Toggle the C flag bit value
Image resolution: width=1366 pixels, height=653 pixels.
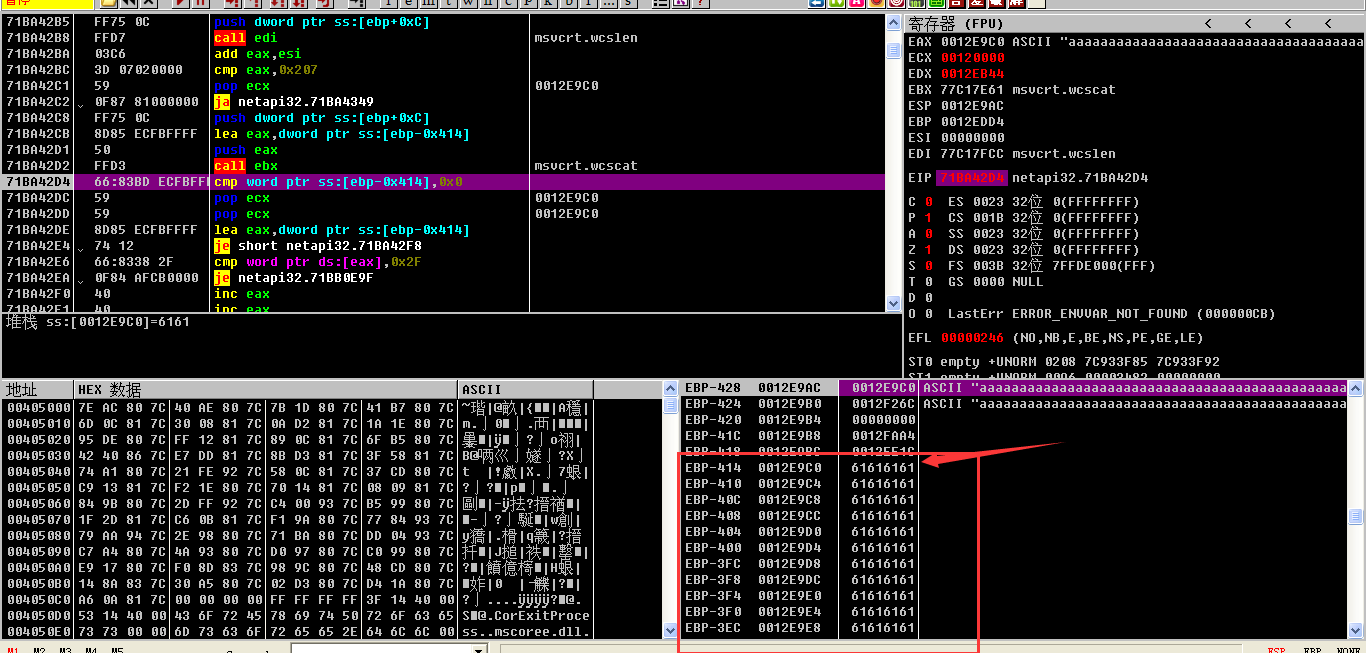[x=928, y=202]
